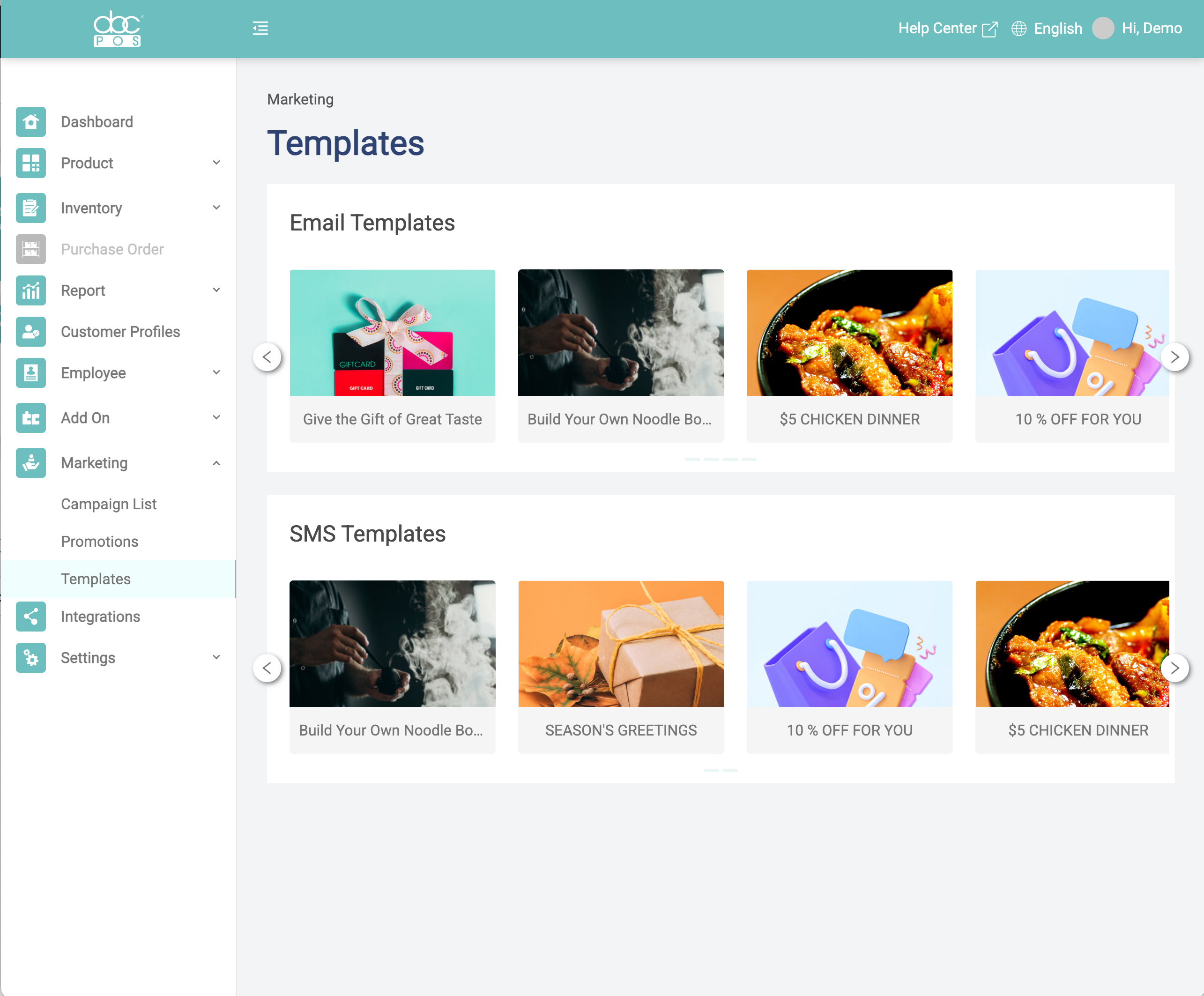
Task: Click the Product grid icon in sidebar
Action: tap(31, 163)
